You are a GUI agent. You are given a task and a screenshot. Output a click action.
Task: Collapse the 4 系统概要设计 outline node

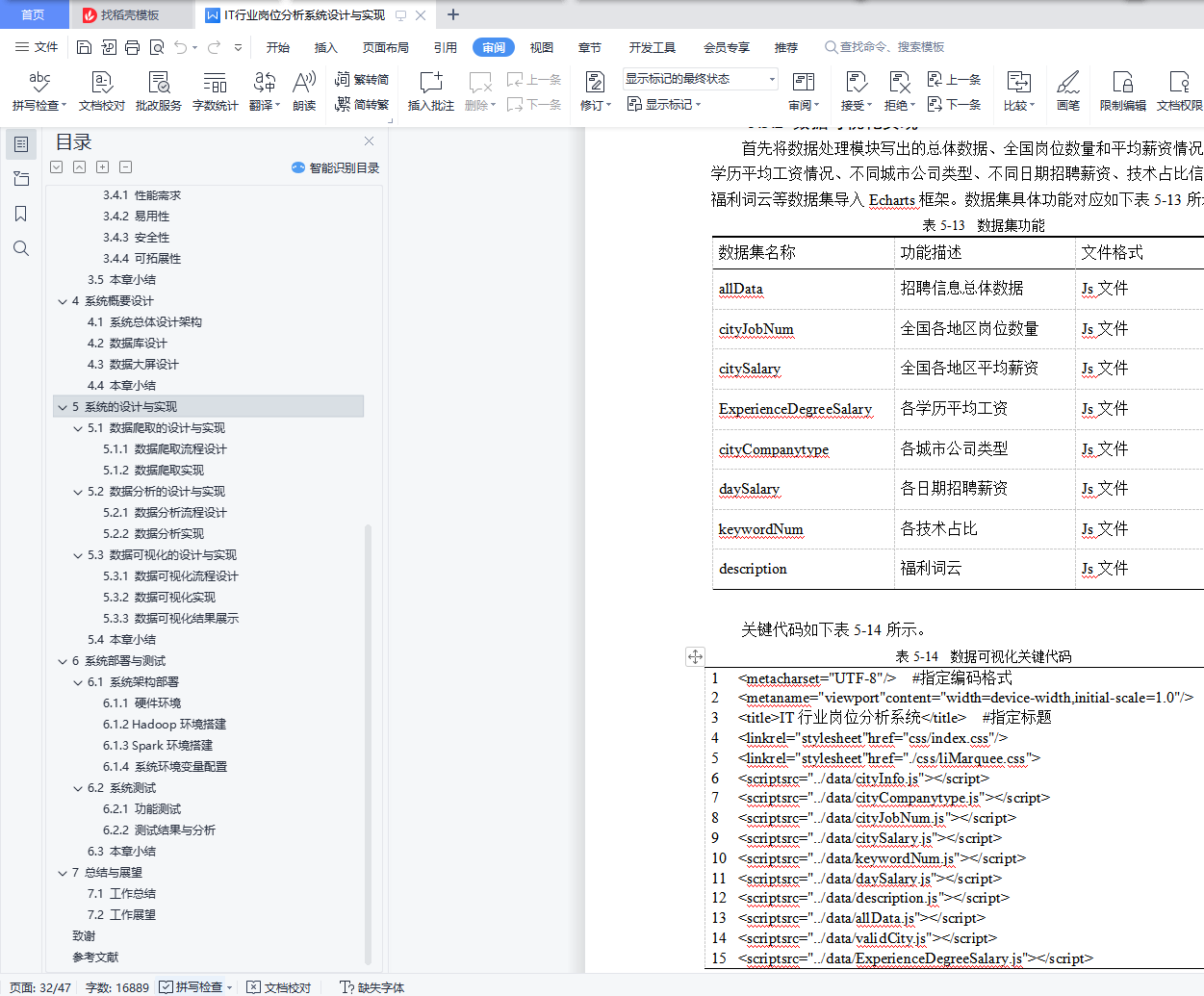click(63, 301)
